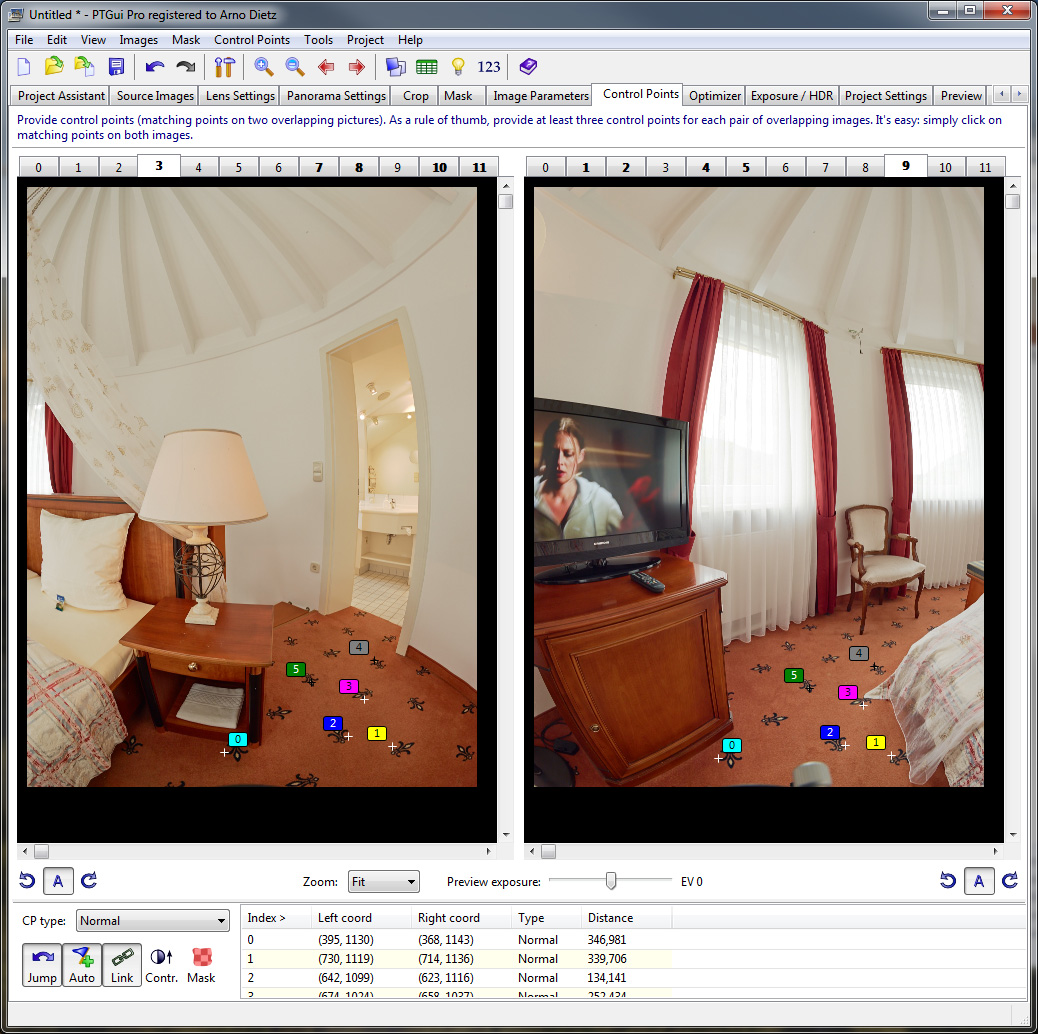Click the Undo arrow in the toolbar
The height and width of the screenshot is (1034, 1038).
154,67
